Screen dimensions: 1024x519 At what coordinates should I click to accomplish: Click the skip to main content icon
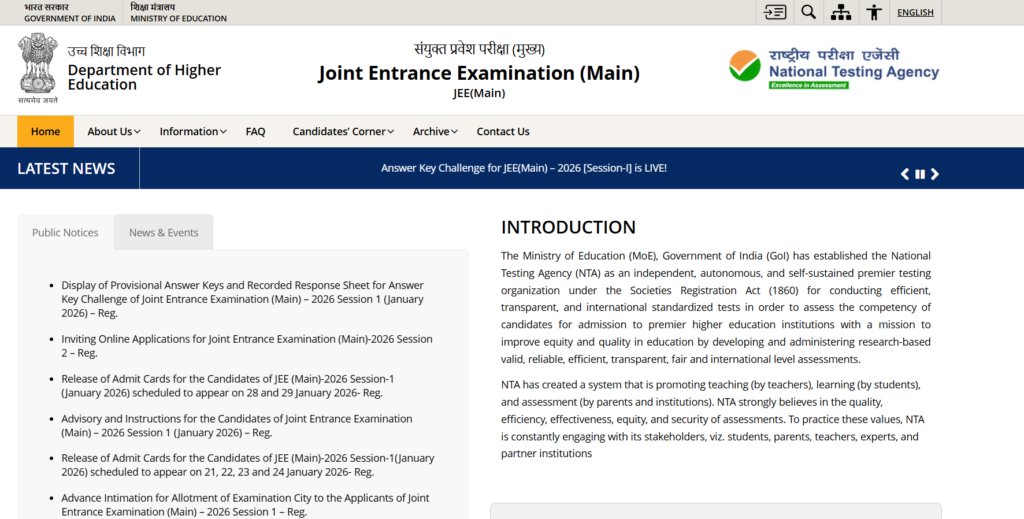coord(775,12)
